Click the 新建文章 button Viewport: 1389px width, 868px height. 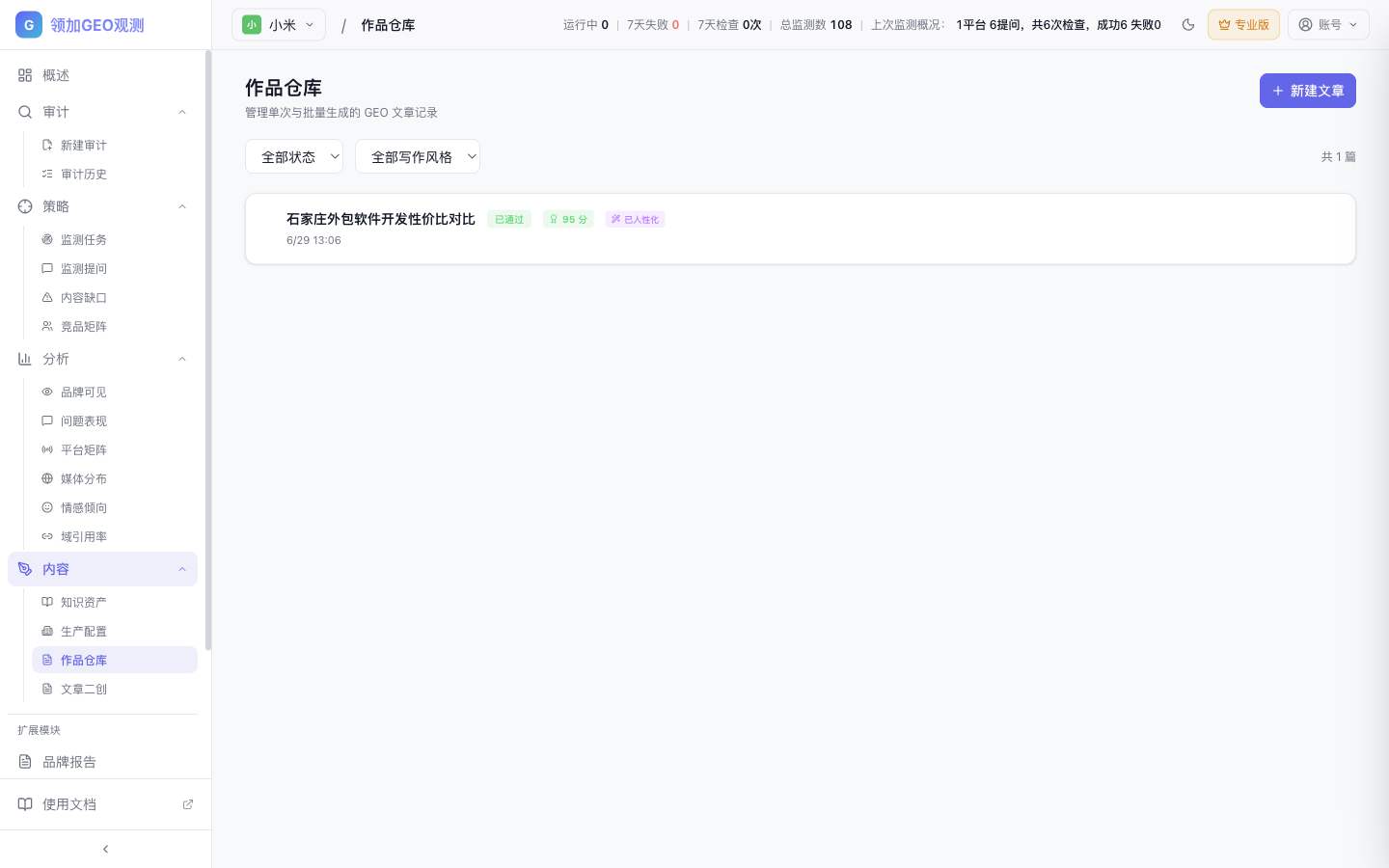1308,91
